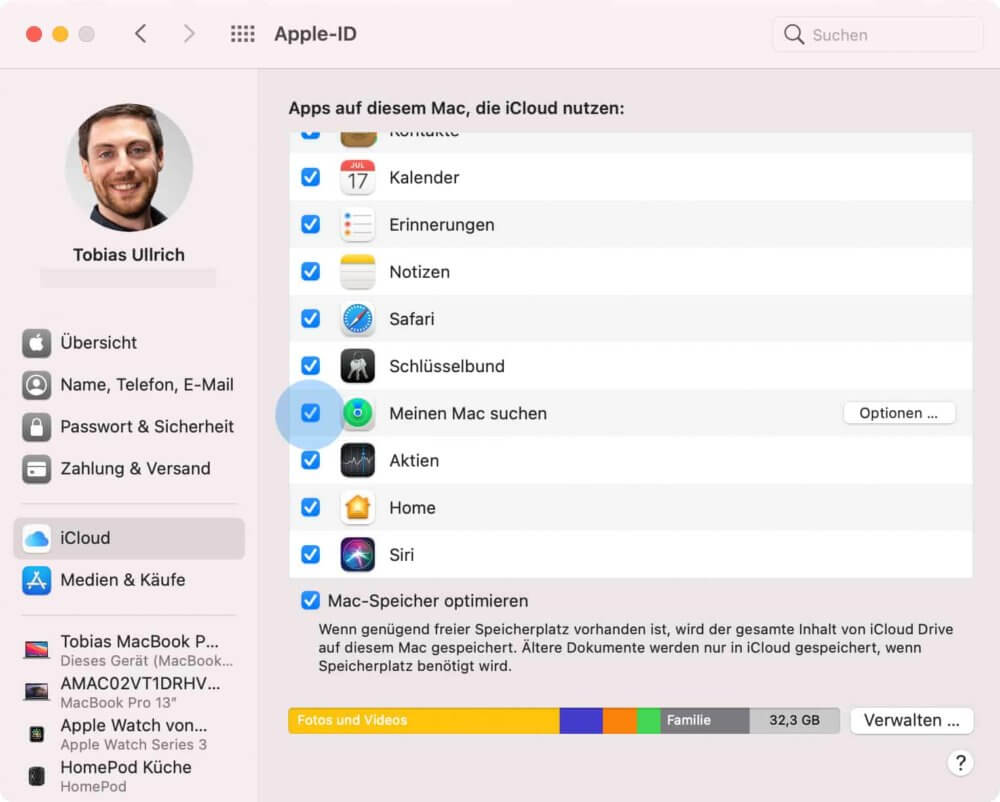Screen dimensions: 1000x802
Task: Click the Schlüsselbund keychain icon
Action: click(x=357, y=366)
